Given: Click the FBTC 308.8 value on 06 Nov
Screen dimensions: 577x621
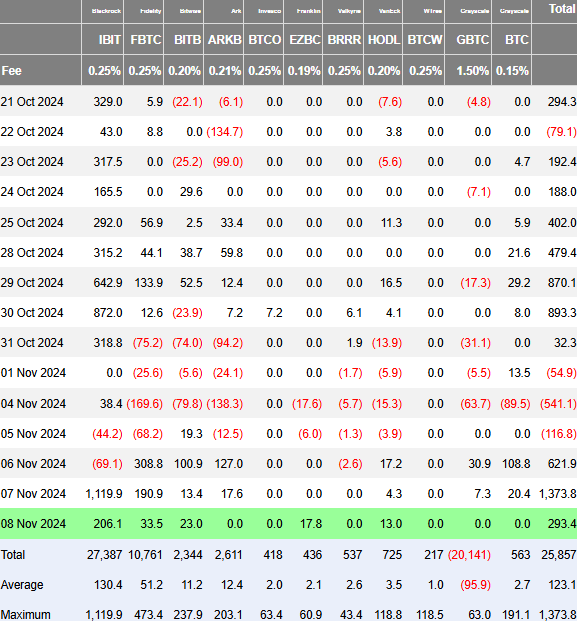Looking at the screenshot, I should click(x=148, y=464).
